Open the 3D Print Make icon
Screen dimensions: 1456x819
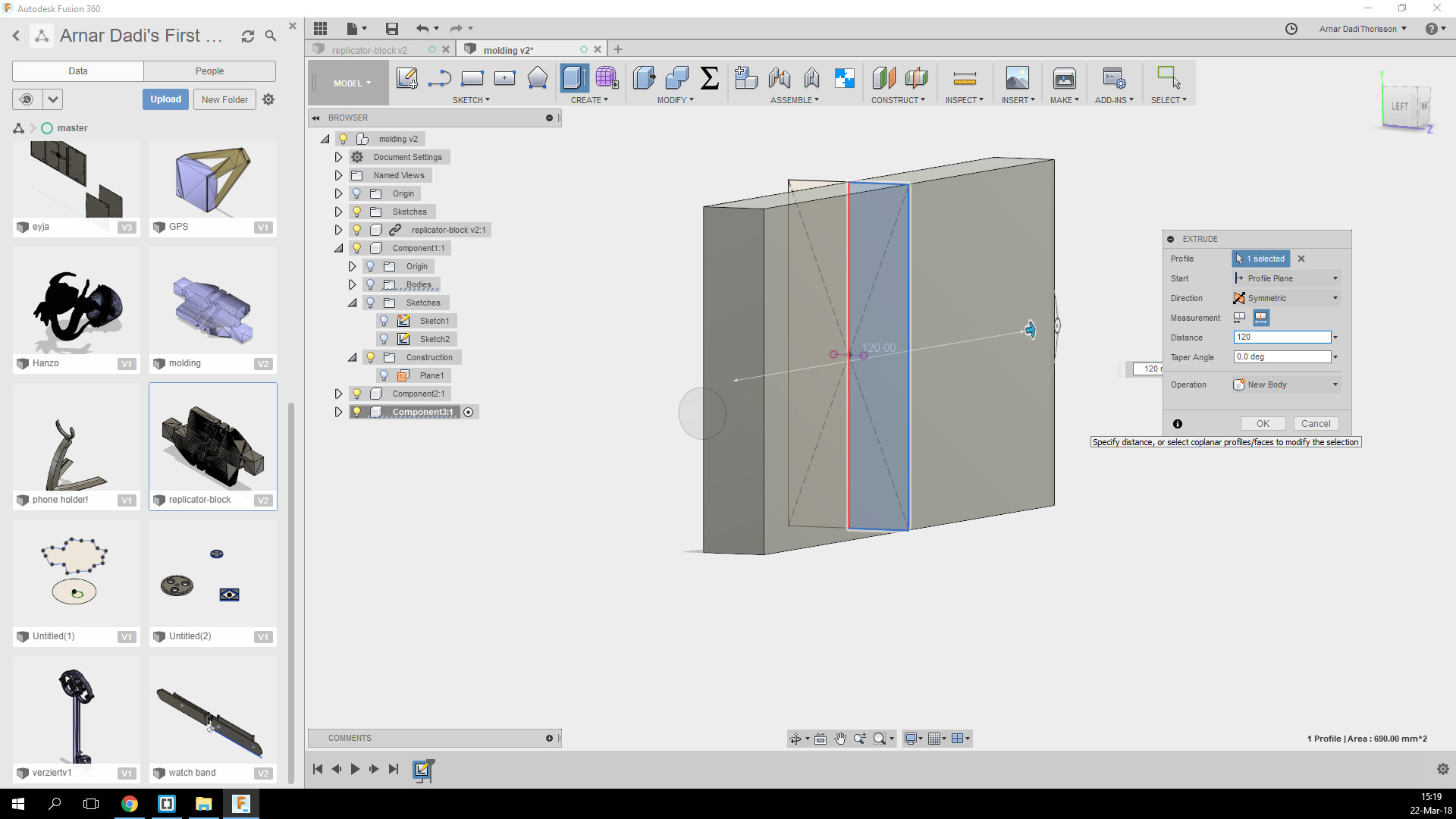pos(1064,78)
